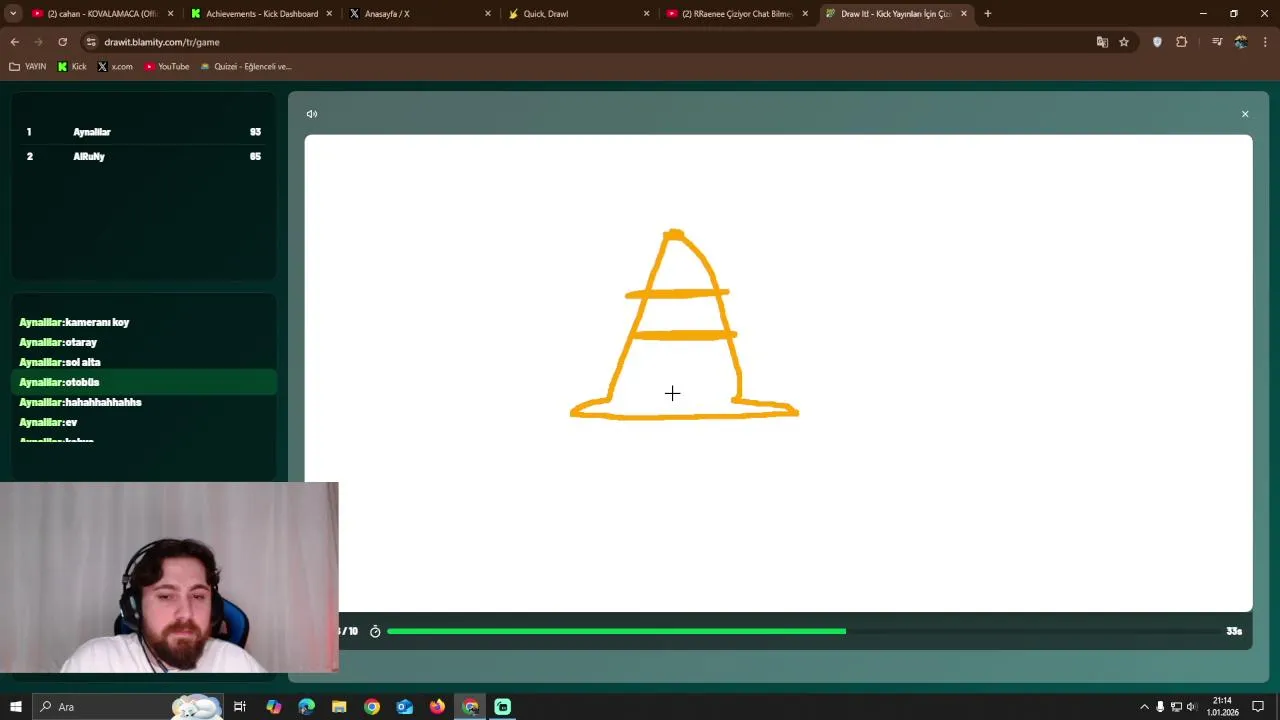The width and height of the screenshot is (1280, 720).
Task: Switch to Achievements Kick Dashboard tab
Action: [261, 14]
